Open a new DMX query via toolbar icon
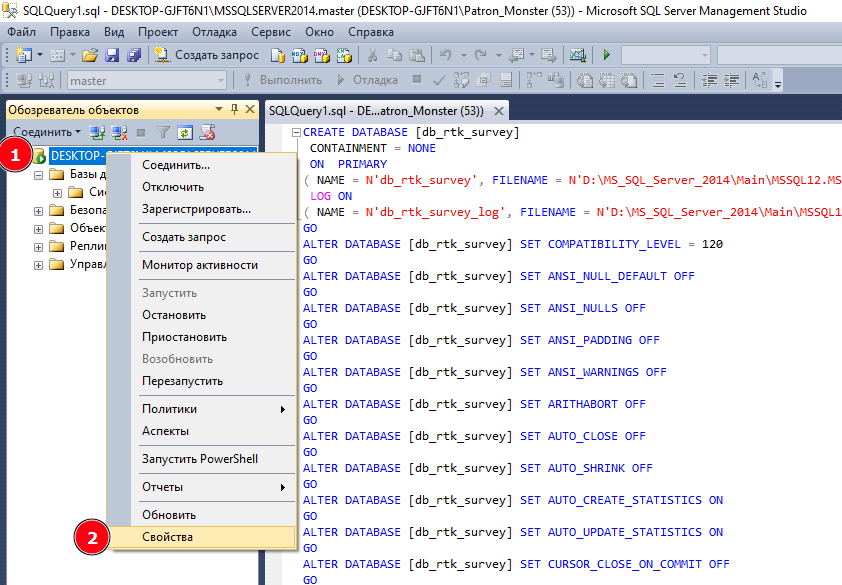This screenshot has height=585, width=842. click(321, 55)
